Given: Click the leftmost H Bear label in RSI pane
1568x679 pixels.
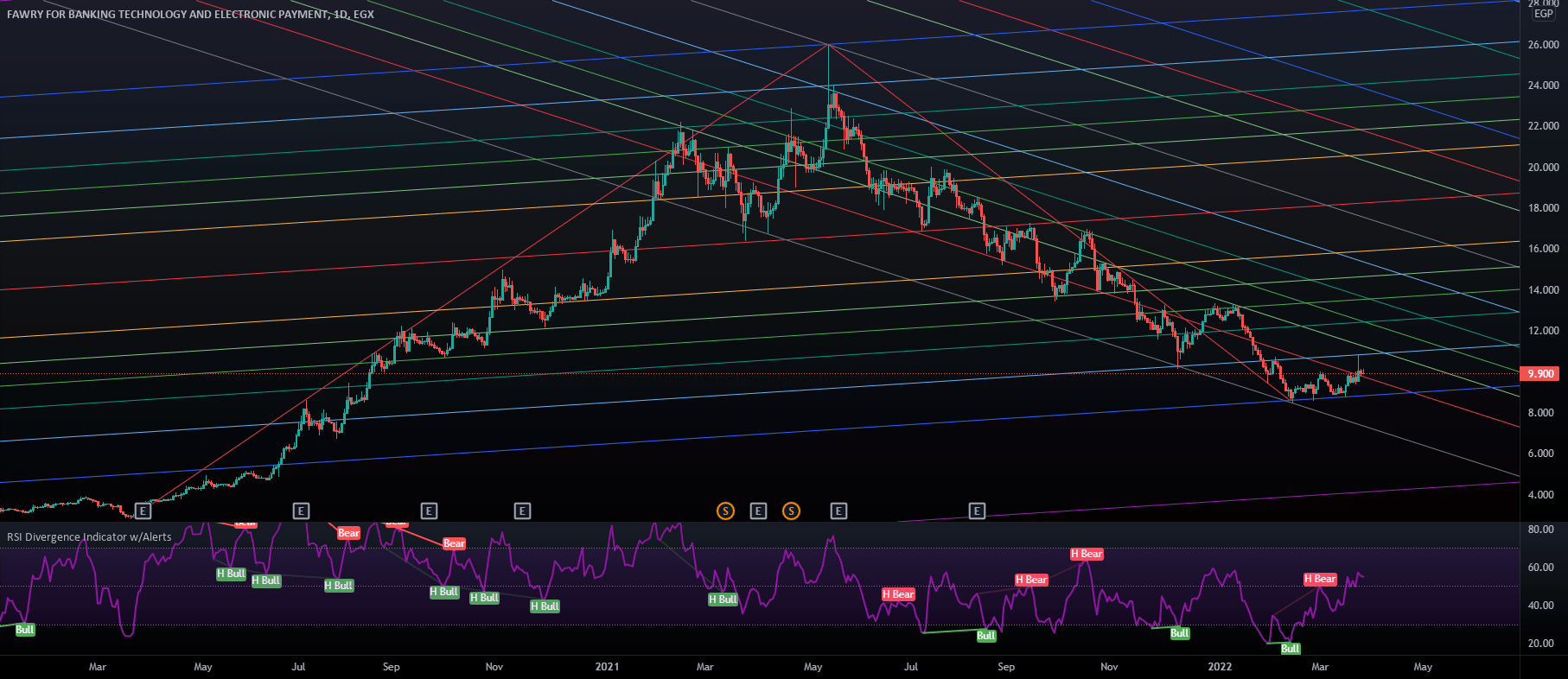Looking at the screenshot, I should [898, 594].
